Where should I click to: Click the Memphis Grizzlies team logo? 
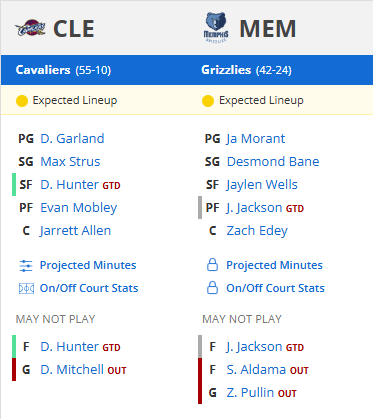(216, 28)
